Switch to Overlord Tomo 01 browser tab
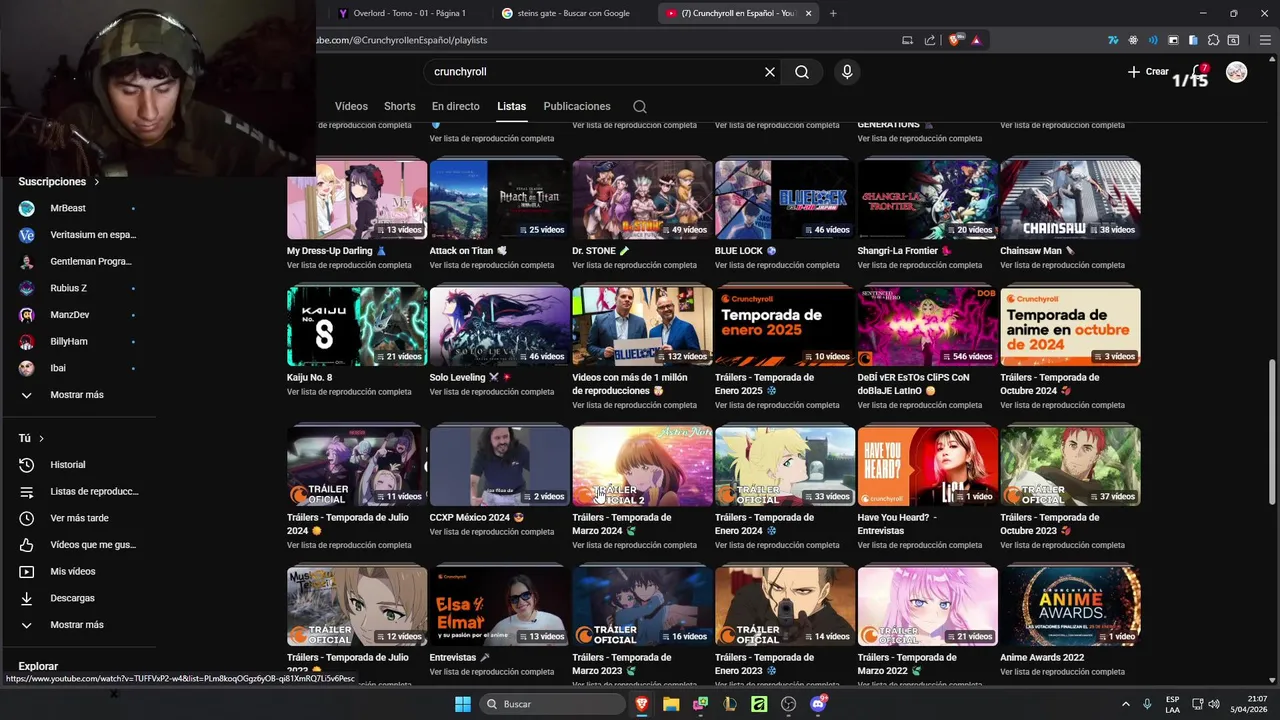 tap(410, 13)
